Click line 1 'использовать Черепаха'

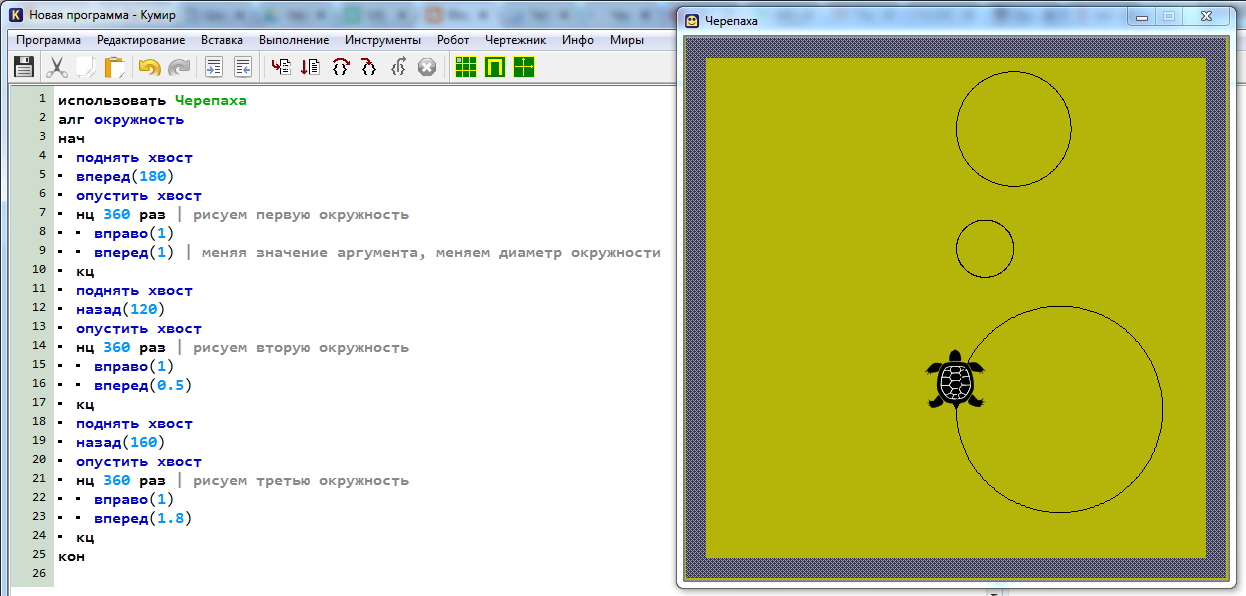pyautogui.click(x=152, y=100)
